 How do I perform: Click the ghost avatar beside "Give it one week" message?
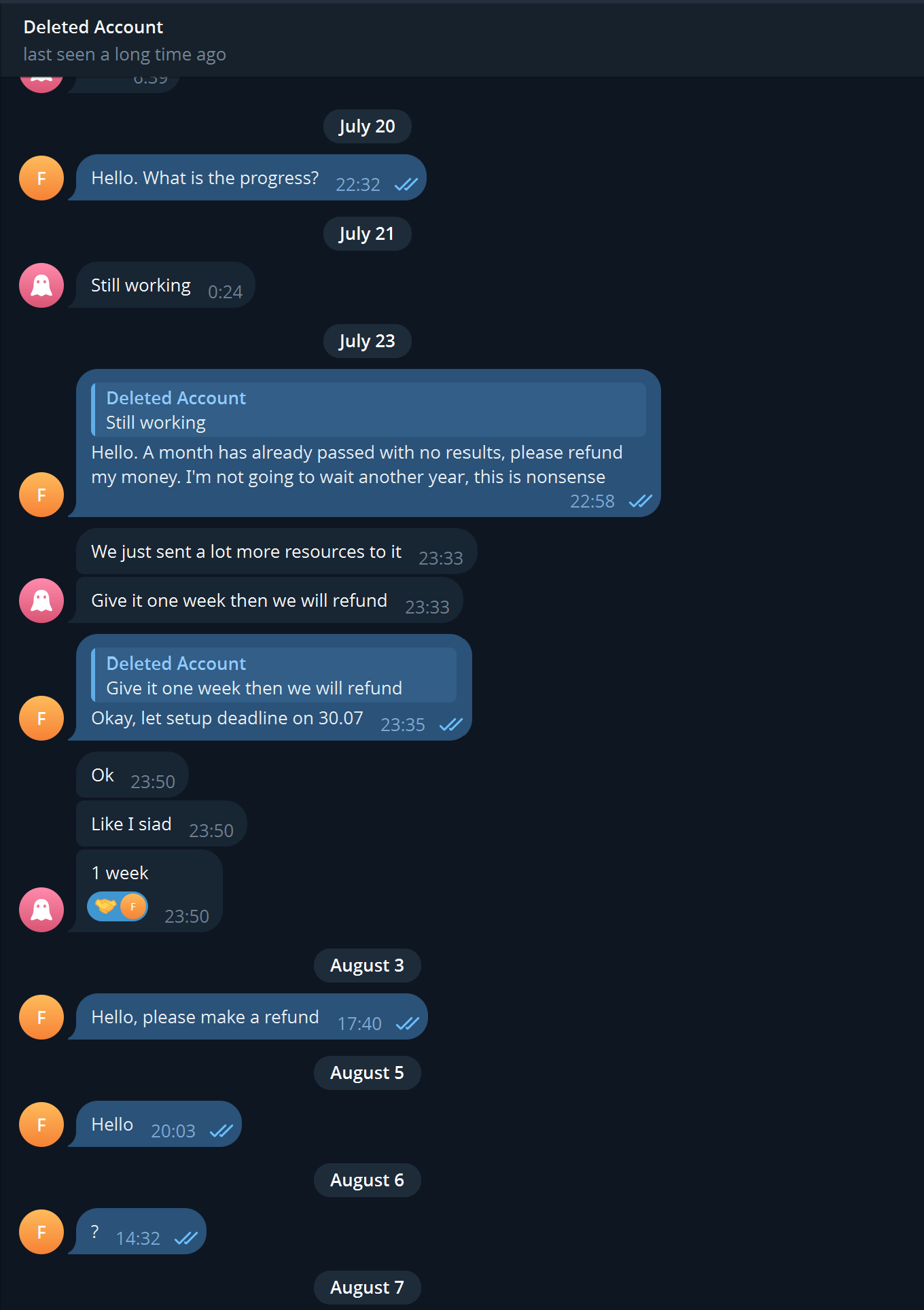coord(41,601)
